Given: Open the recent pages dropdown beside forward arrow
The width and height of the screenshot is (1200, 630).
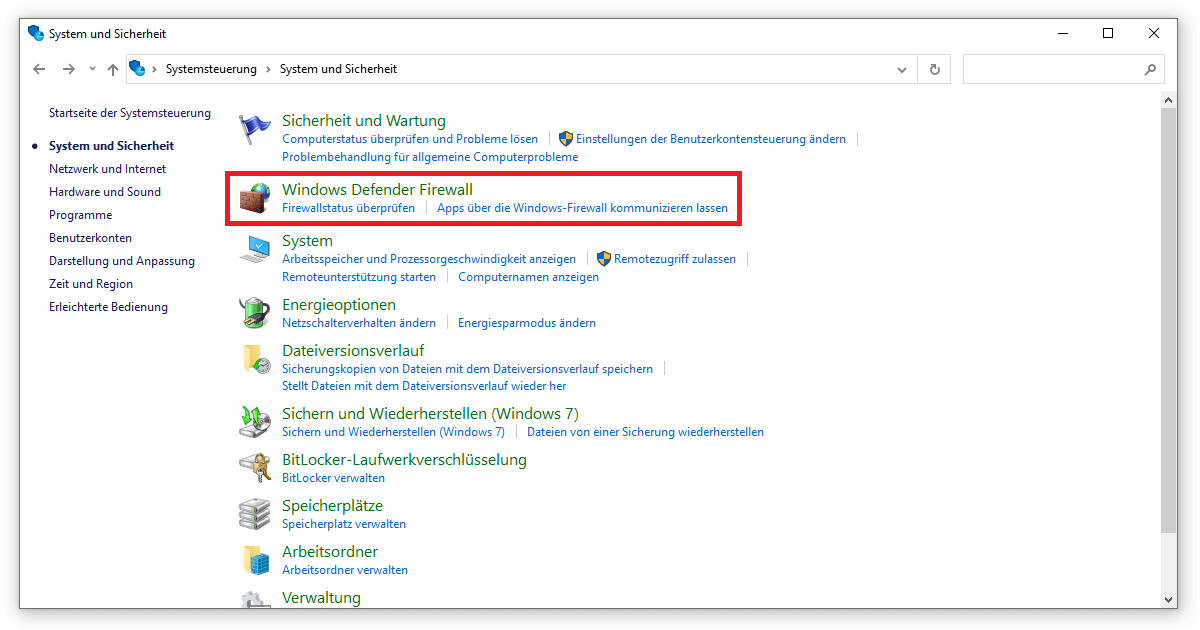Looking at the screenshot, I should (x=91, y=69).
